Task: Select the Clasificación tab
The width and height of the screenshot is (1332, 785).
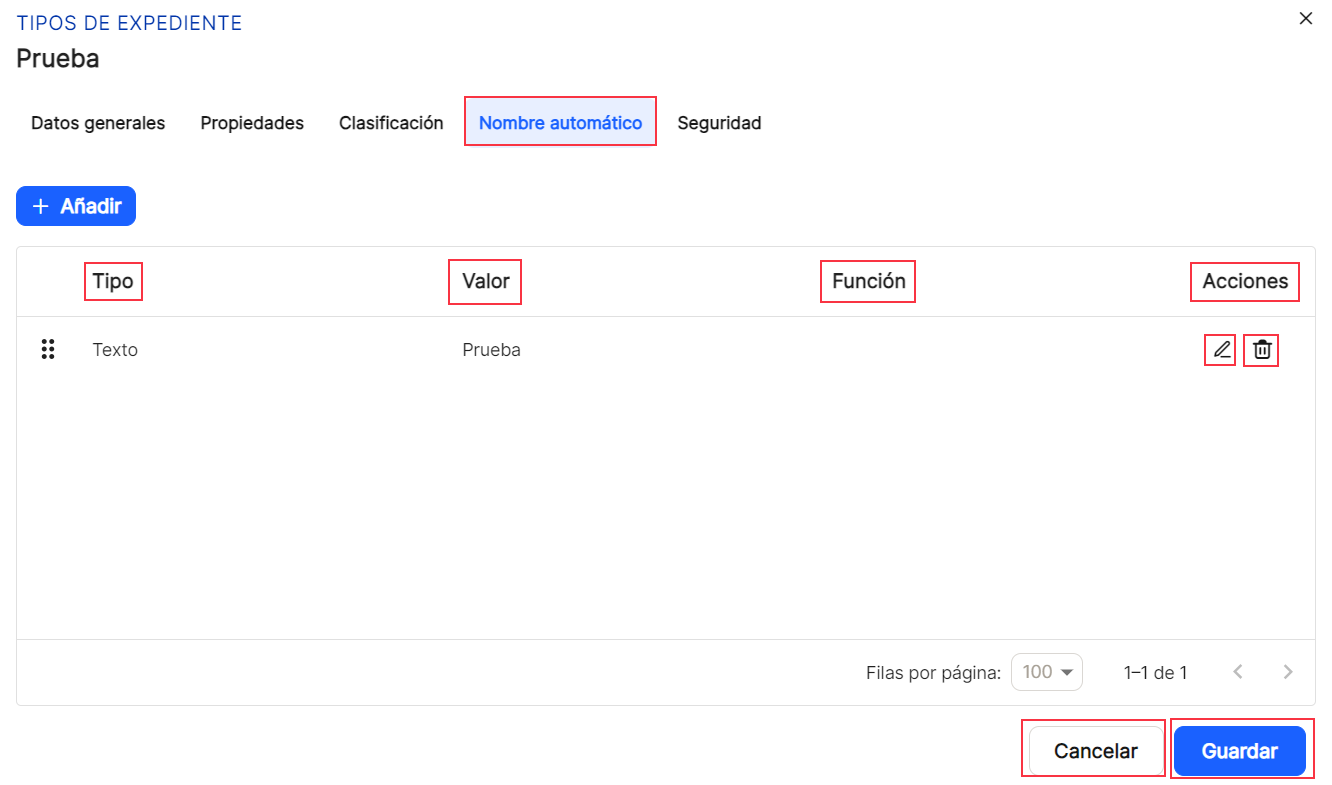Action: (x=391, y=123)
